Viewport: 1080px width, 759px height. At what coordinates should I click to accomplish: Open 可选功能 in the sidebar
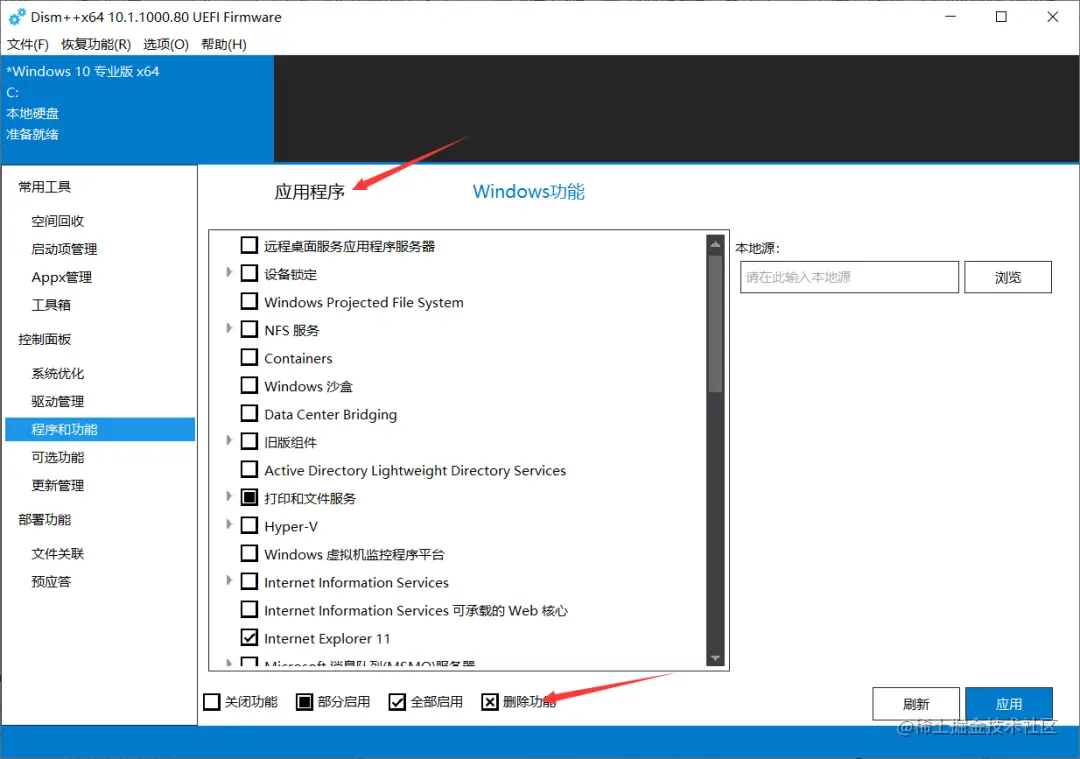pyautogui.click(x=58, y=457)
